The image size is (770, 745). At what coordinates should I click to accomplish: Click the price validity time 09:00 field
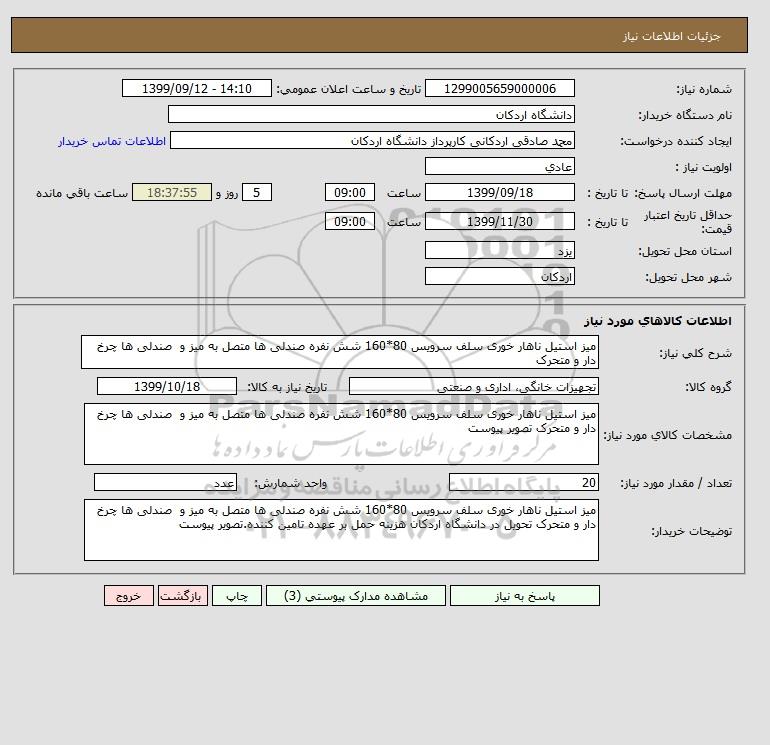click(350, 221)
